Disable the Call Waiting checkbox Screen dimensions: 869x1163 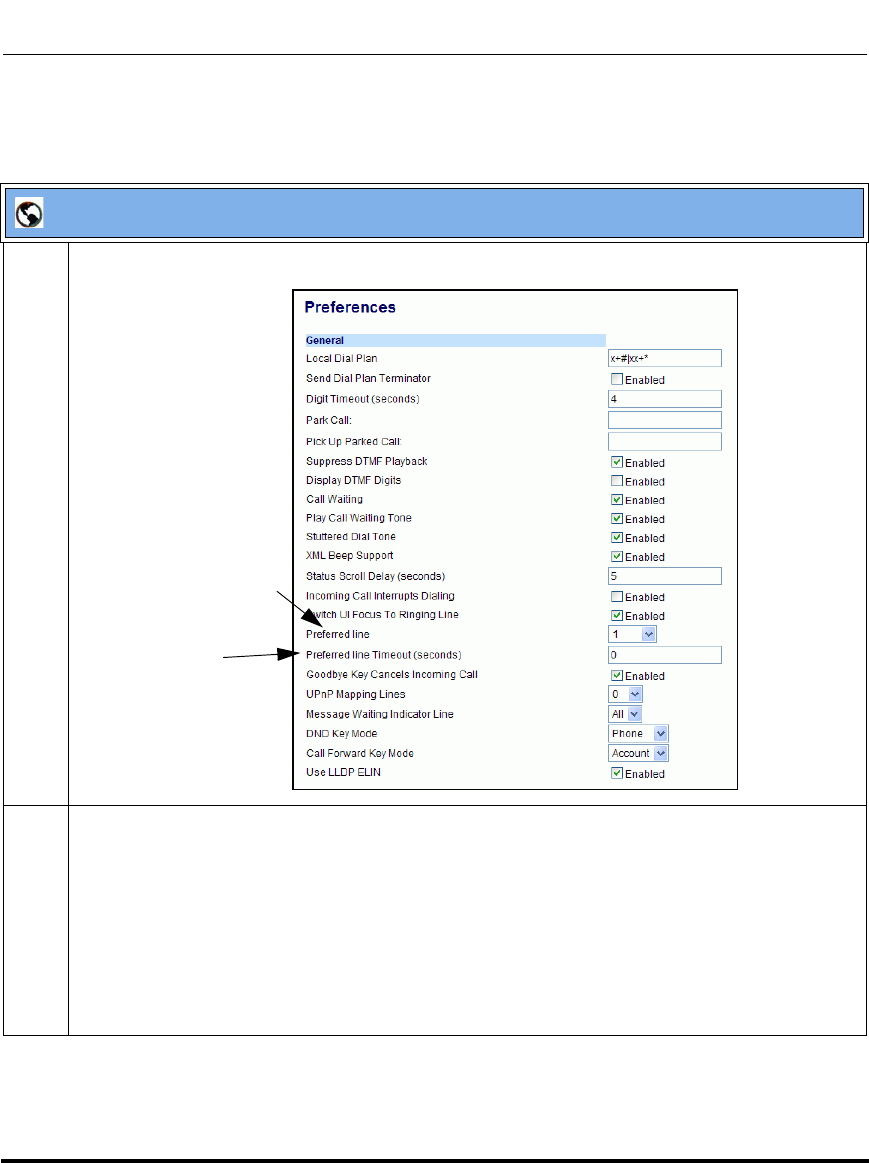click(x=617, y=500)
